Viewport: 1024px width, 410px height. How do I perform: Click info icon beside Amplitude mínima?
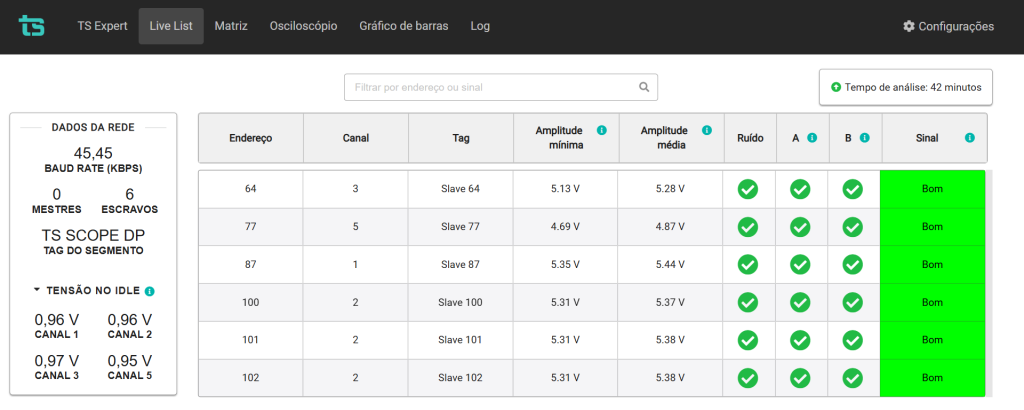click(601, 130)
